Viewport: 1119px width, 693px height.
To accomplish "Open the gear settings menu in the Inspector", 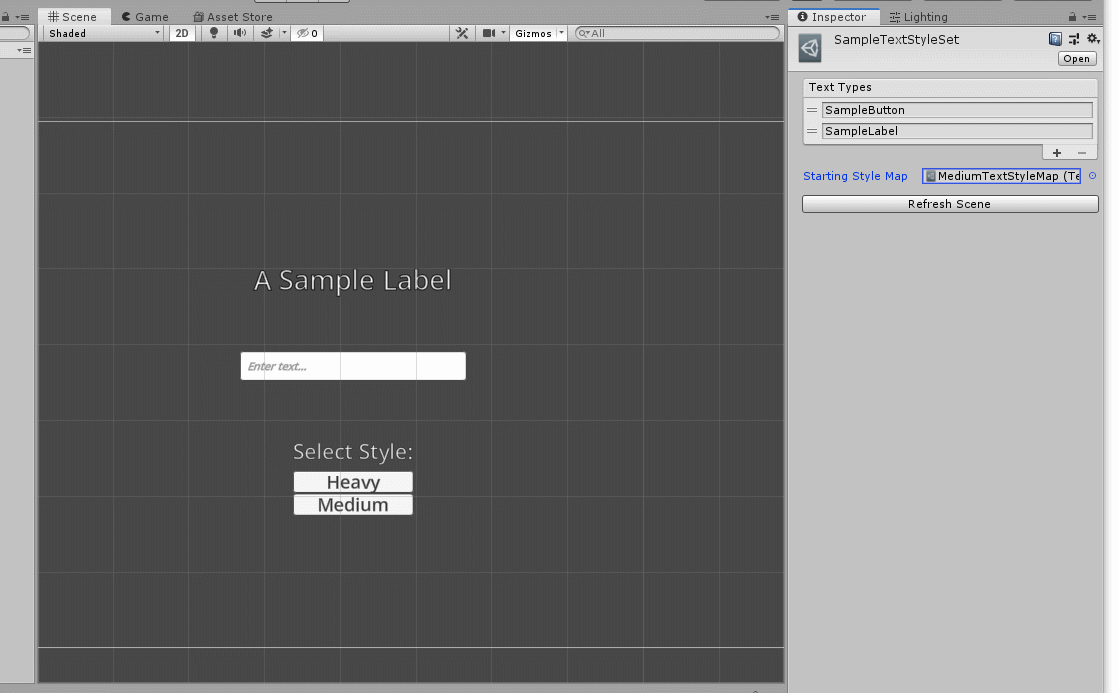I will tap(1093, 39).
